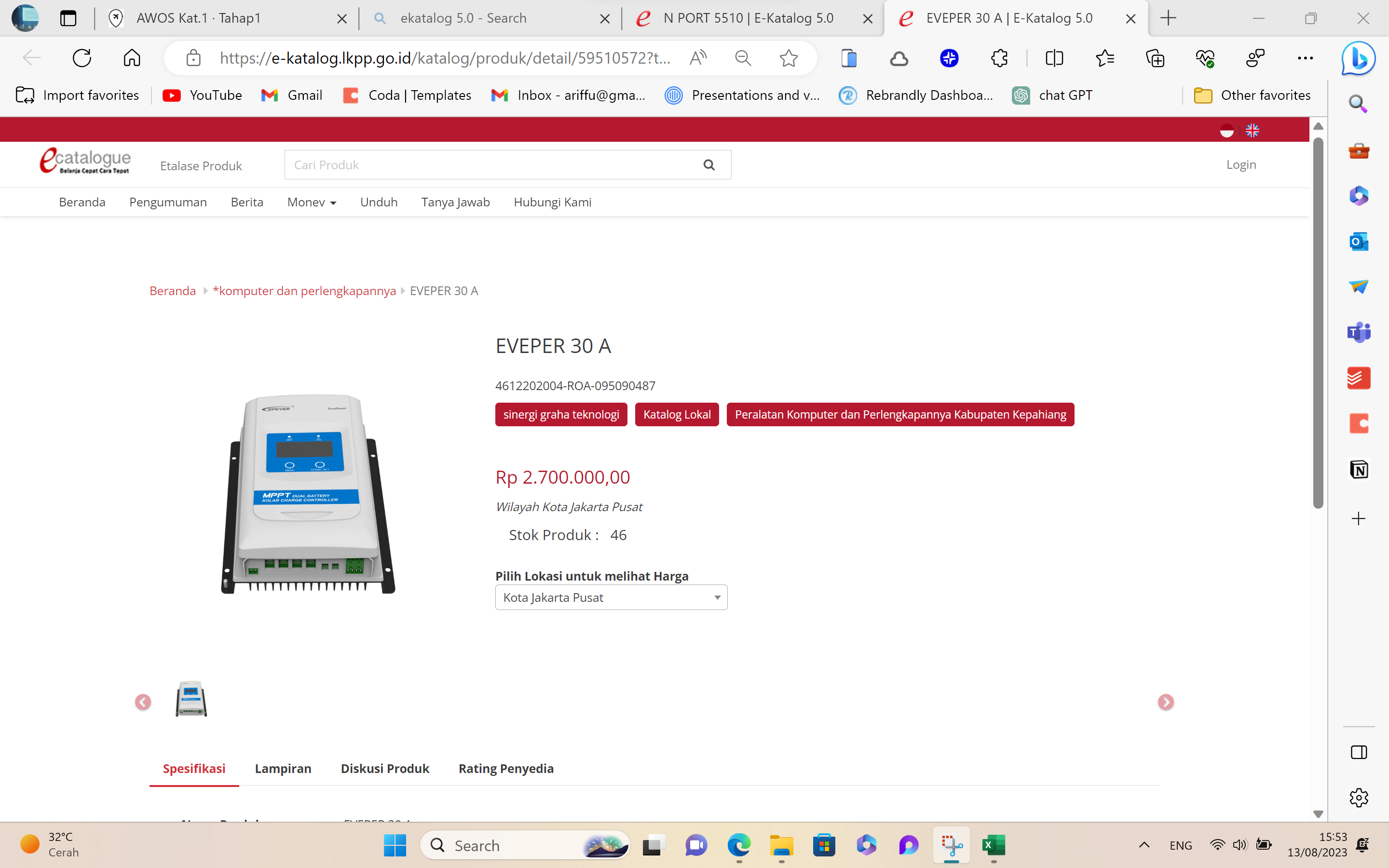Click the Login link
This screenshot has height=868, width=1389.
click(1241, 165)
